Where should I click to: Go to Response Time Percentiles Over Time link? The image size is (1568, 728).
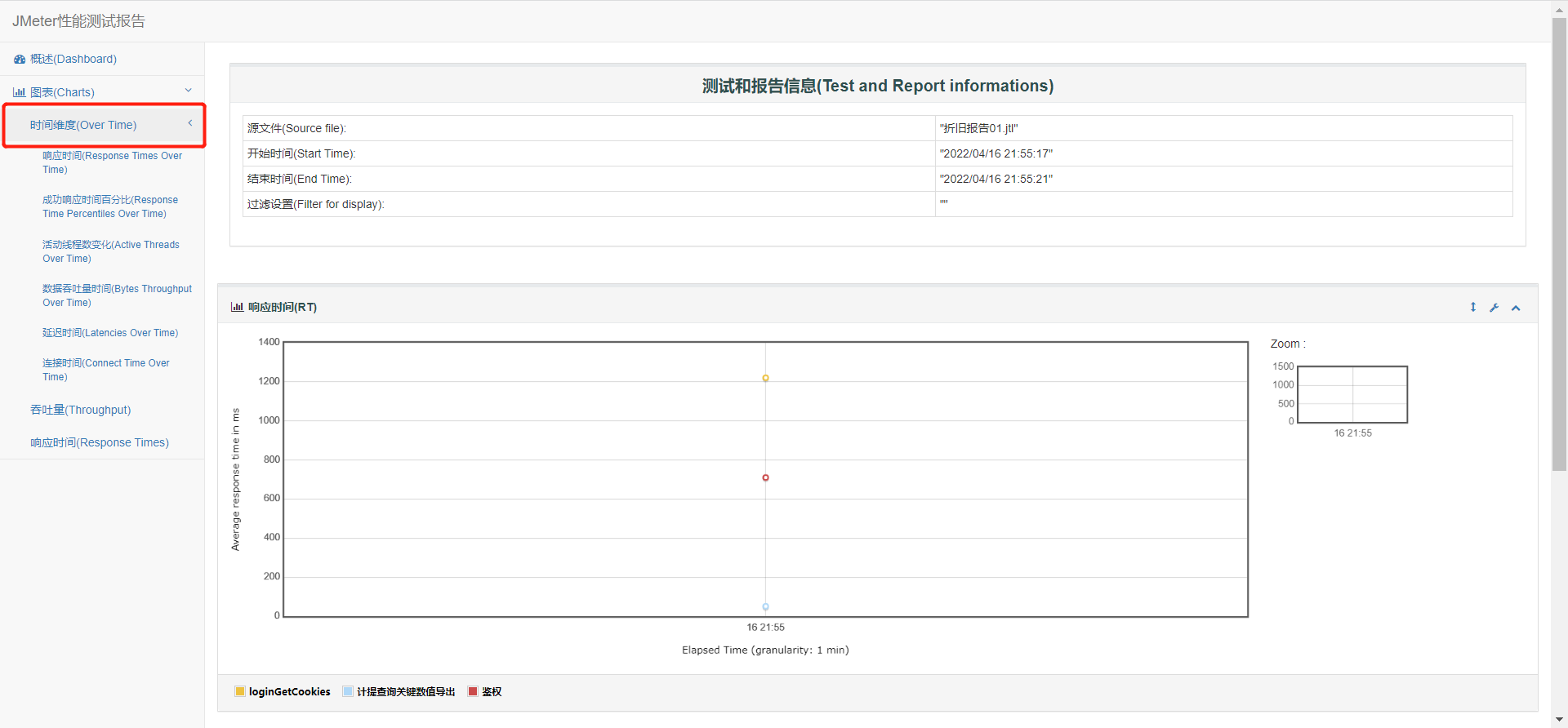click(110, 206)
